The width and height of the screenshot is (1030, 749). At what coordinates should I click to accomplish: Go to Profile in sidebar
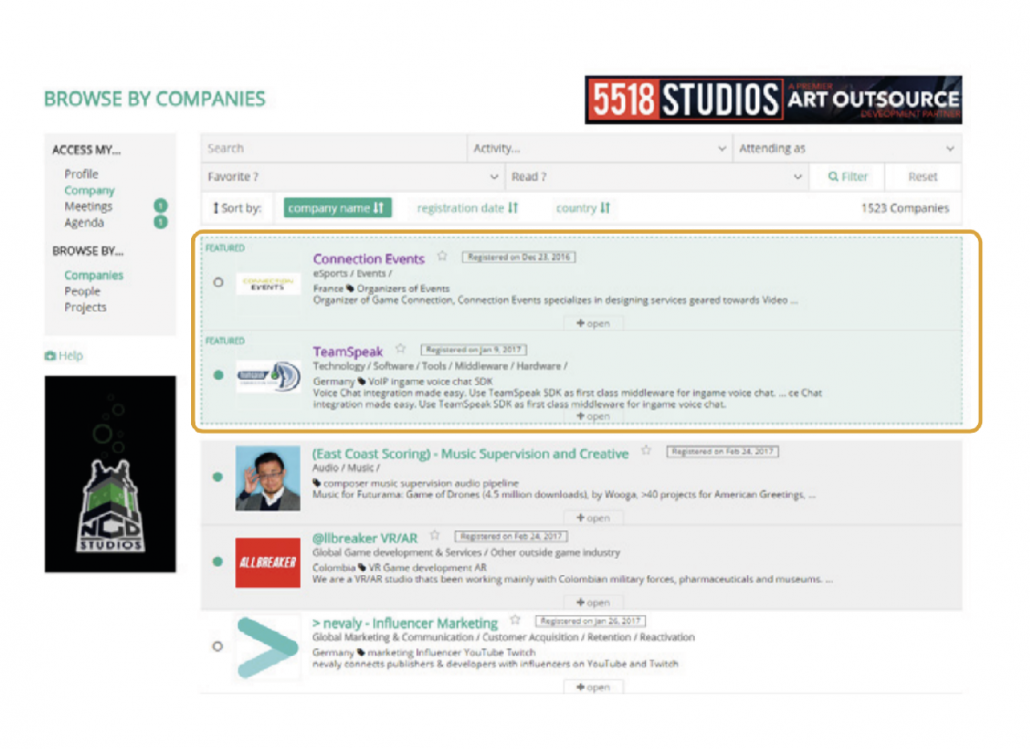81,174
